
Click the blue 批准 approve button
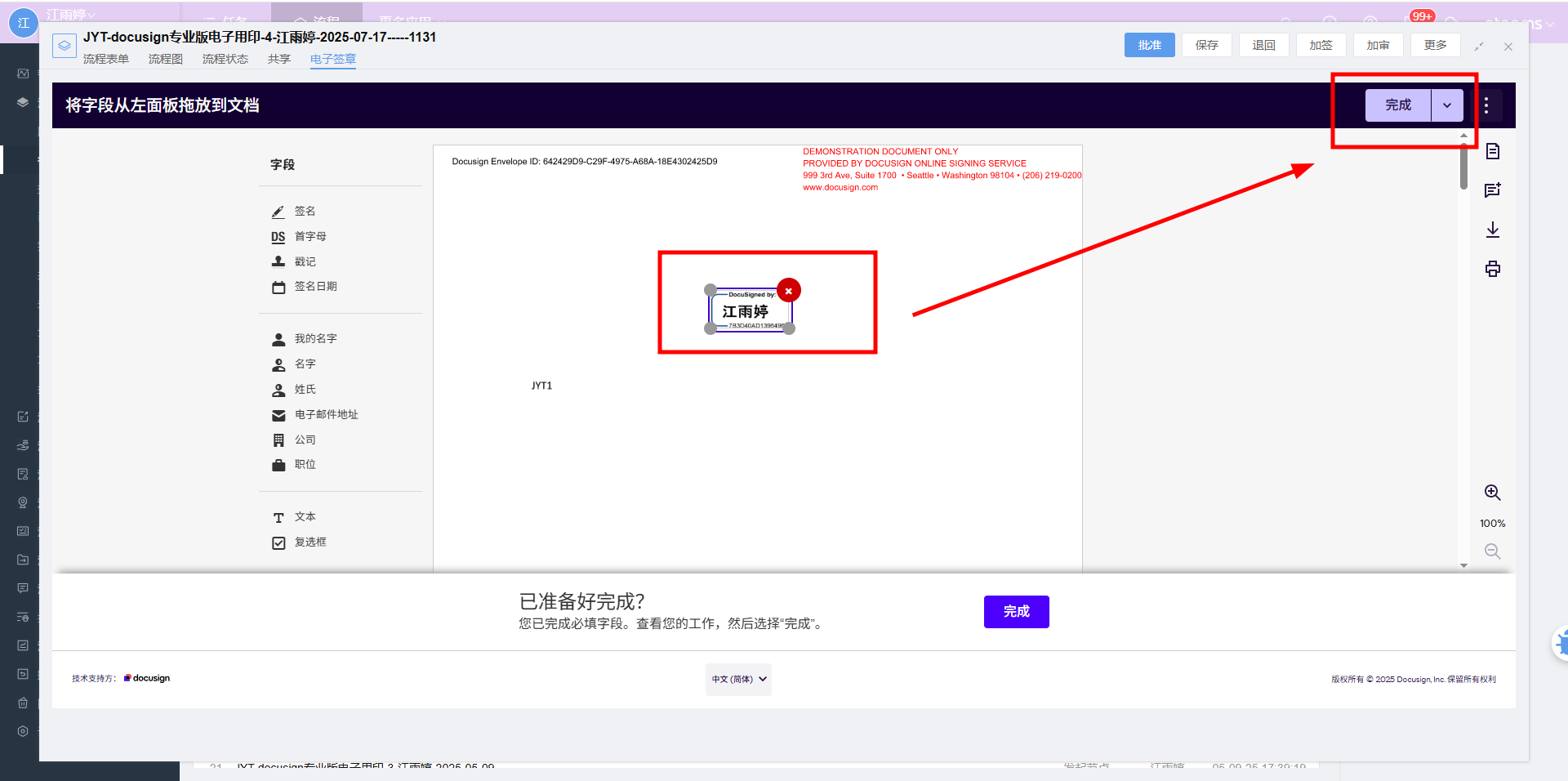(1149, 46)
